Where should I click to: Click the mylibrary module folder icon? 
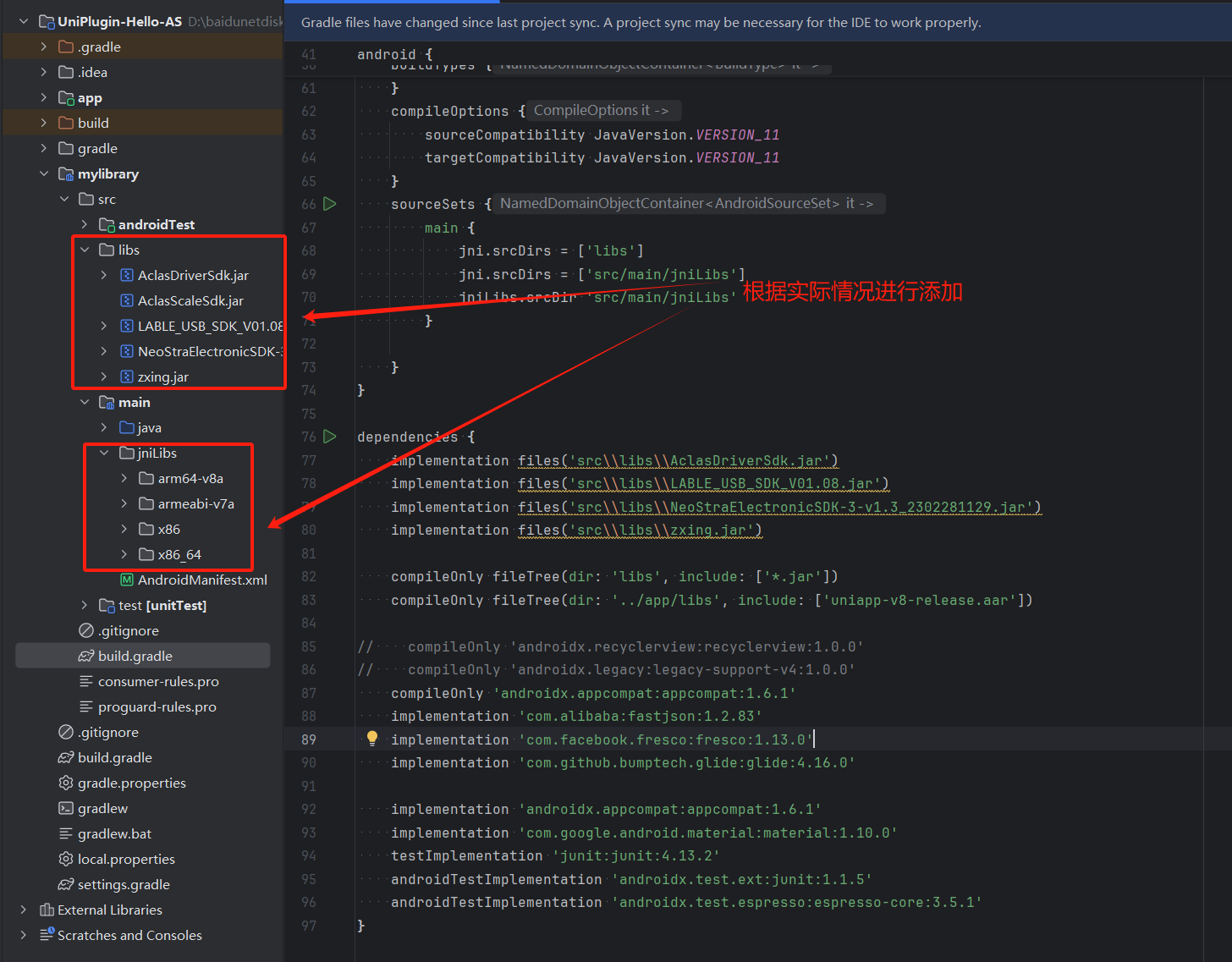pos(66,173)
